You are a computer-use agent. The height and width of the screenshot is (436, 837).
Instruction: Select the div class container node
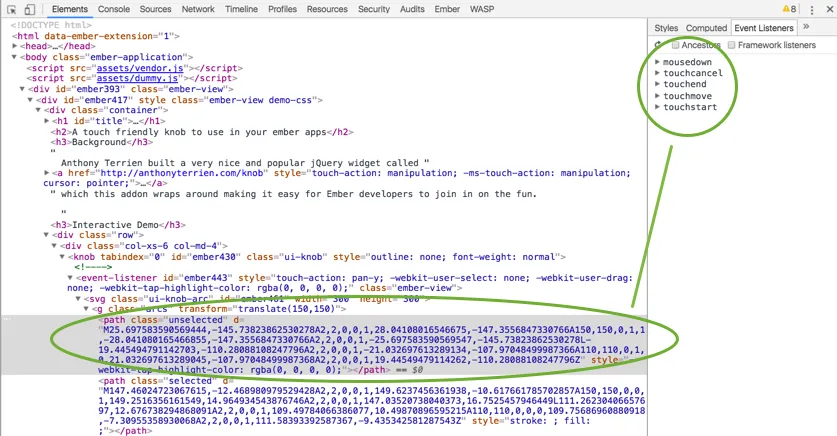[106, 110]
